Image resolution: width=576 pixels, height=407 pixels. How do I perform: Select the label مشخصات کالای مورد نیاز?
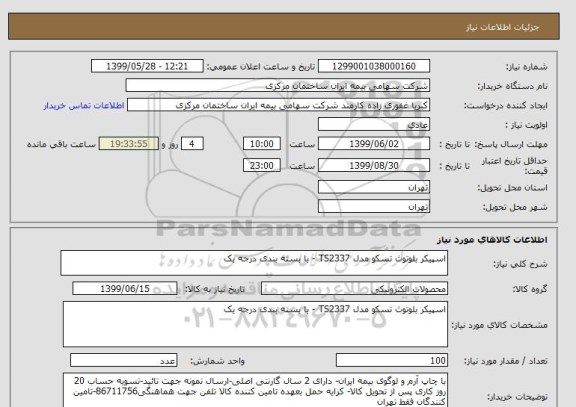[x=499, y=325]
